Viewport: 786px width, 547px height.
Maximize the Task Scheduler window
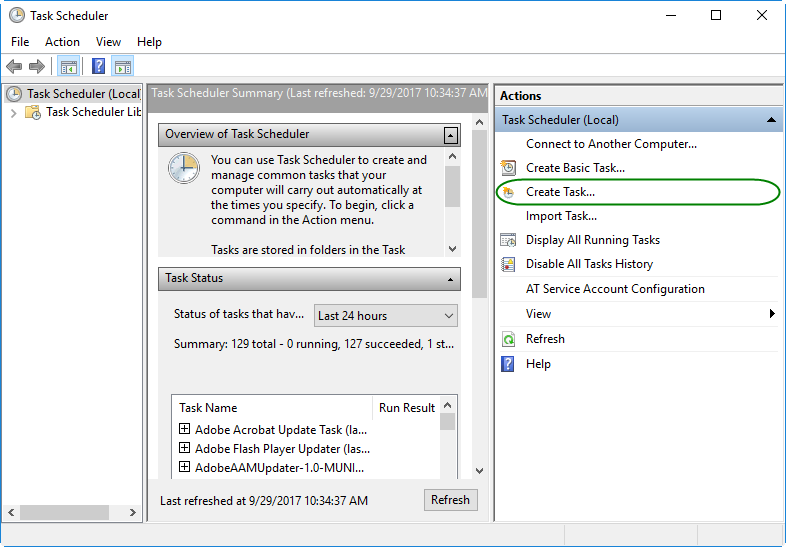(716, 16)
